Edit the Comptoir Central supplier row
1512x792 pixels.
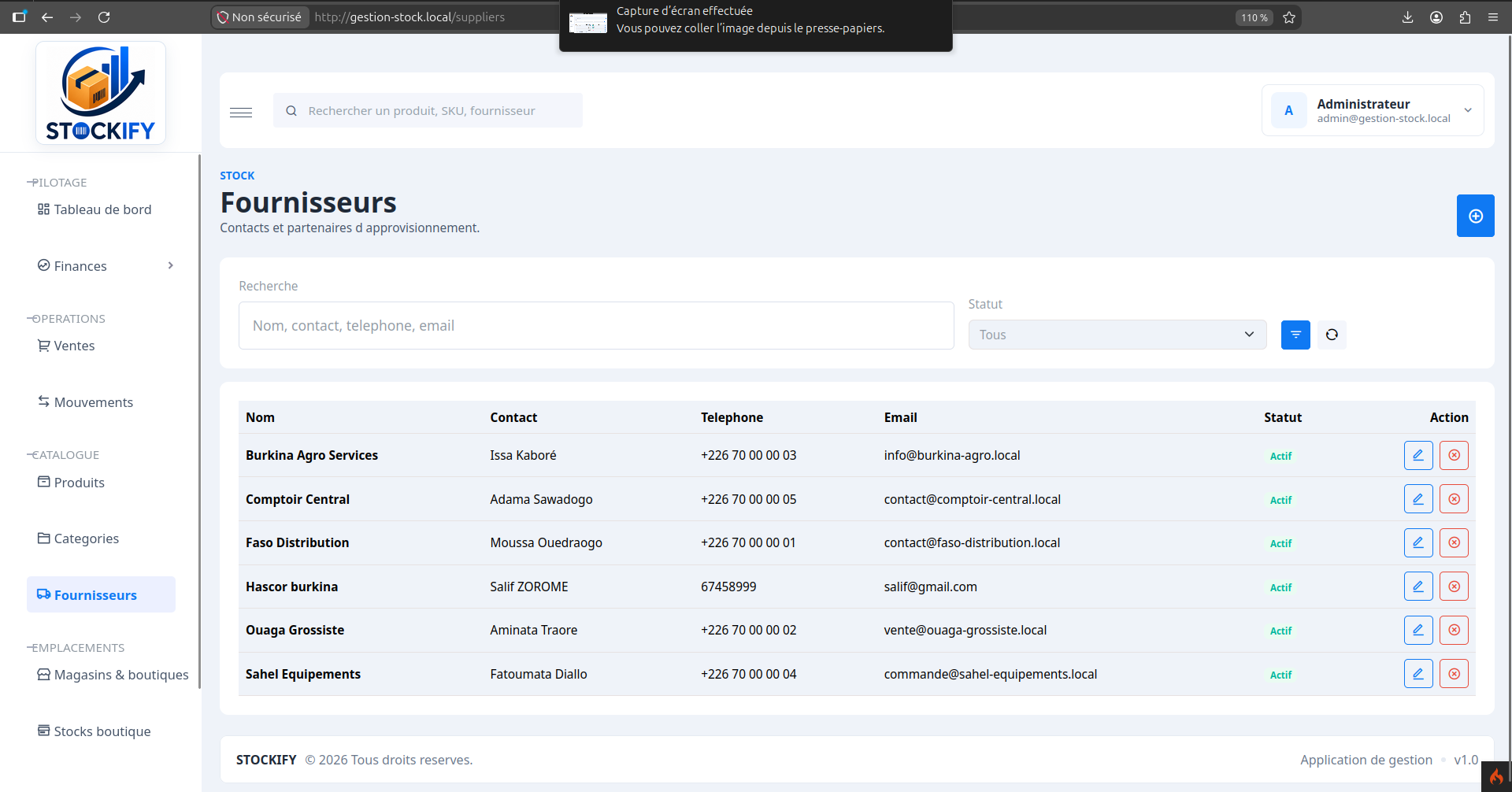(x=1417, y=499)
